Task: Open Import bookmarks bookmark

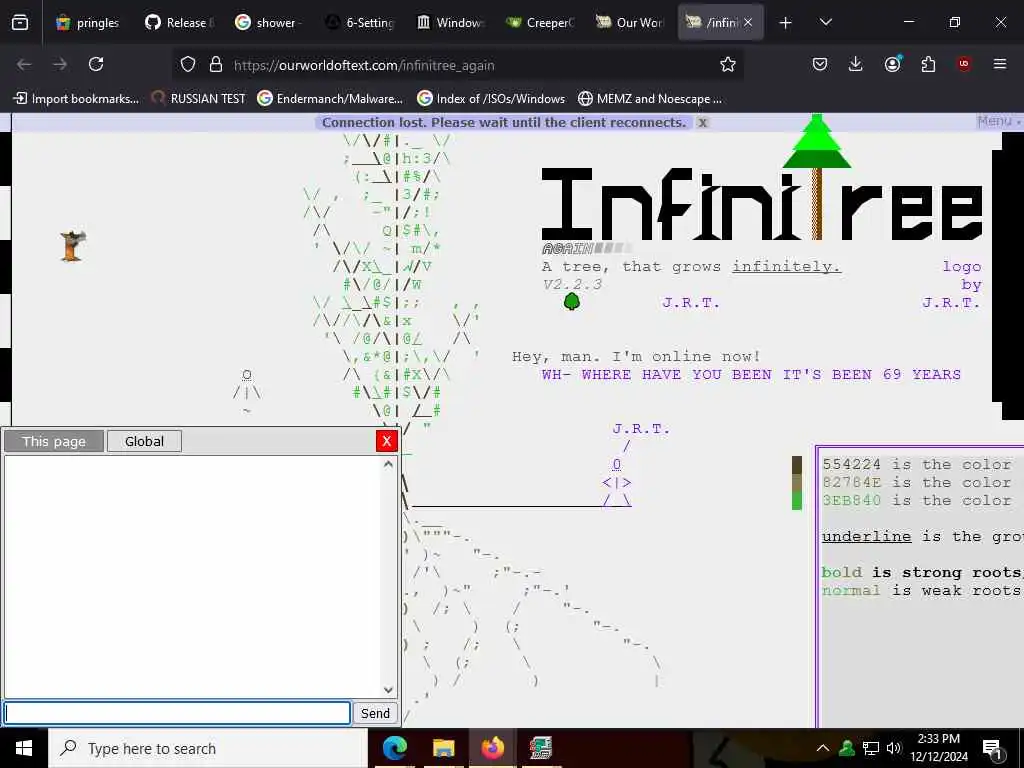Action: (76, 99)
